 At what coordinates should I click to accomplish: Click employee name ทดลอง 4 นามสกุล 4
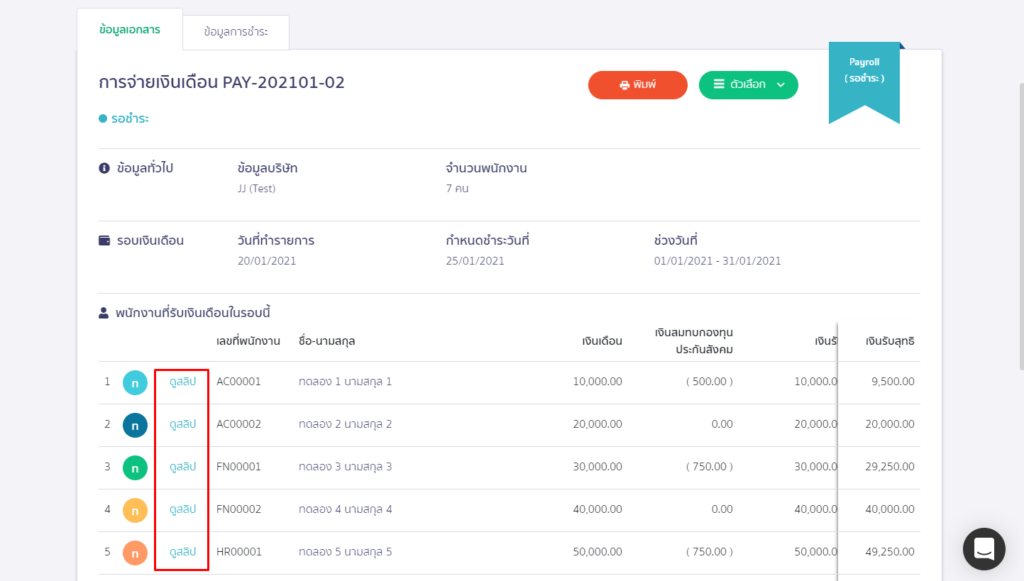click(345, 509)
